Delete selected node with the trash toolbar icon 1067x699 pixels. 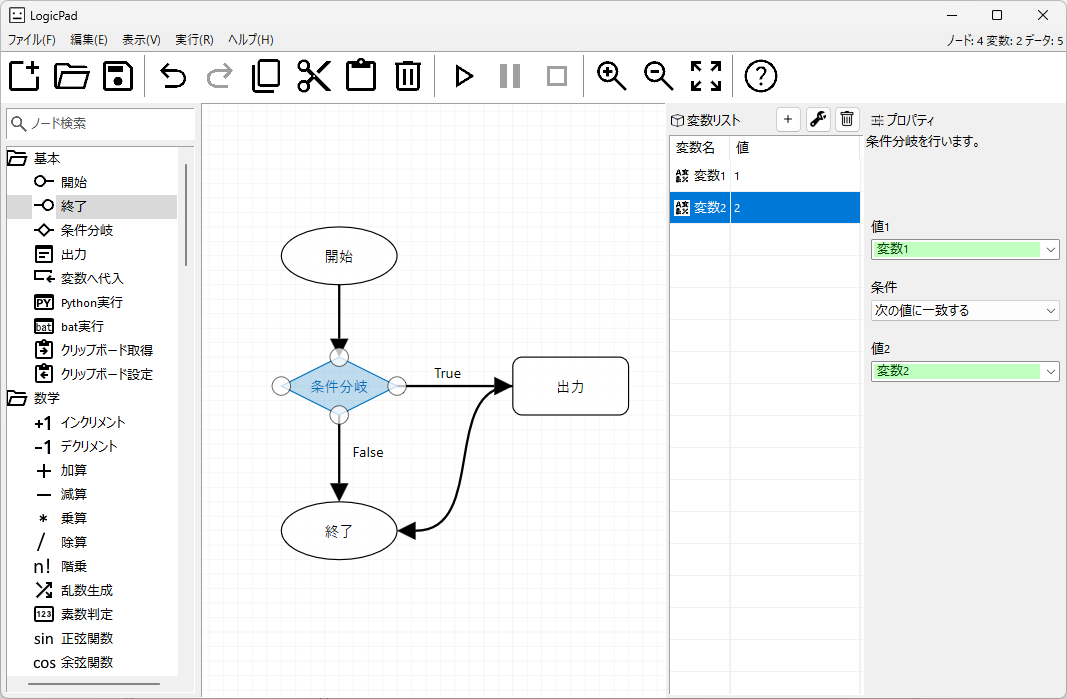[407, 76]
